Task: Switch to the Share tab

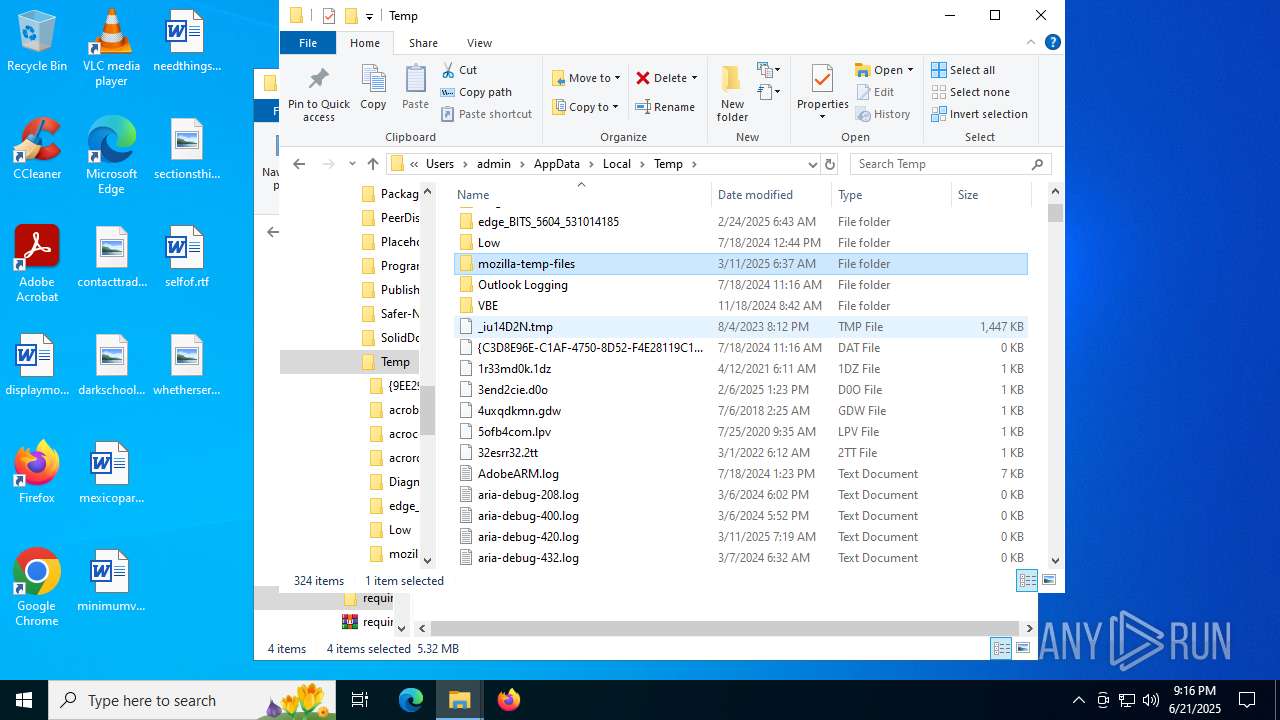Action: [x=423, y=43]
